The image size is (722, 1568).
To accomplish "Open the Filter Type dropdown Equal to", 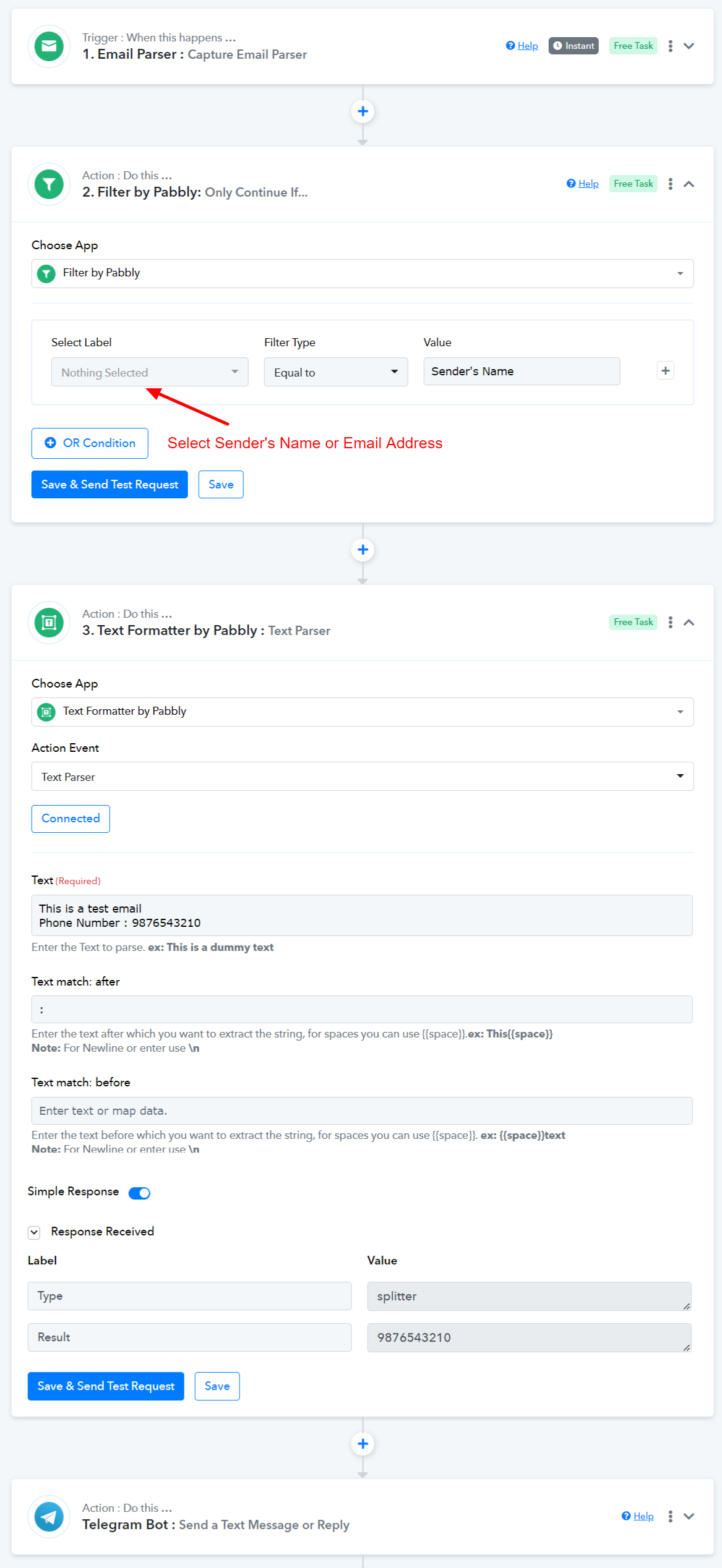I will 336,372.
